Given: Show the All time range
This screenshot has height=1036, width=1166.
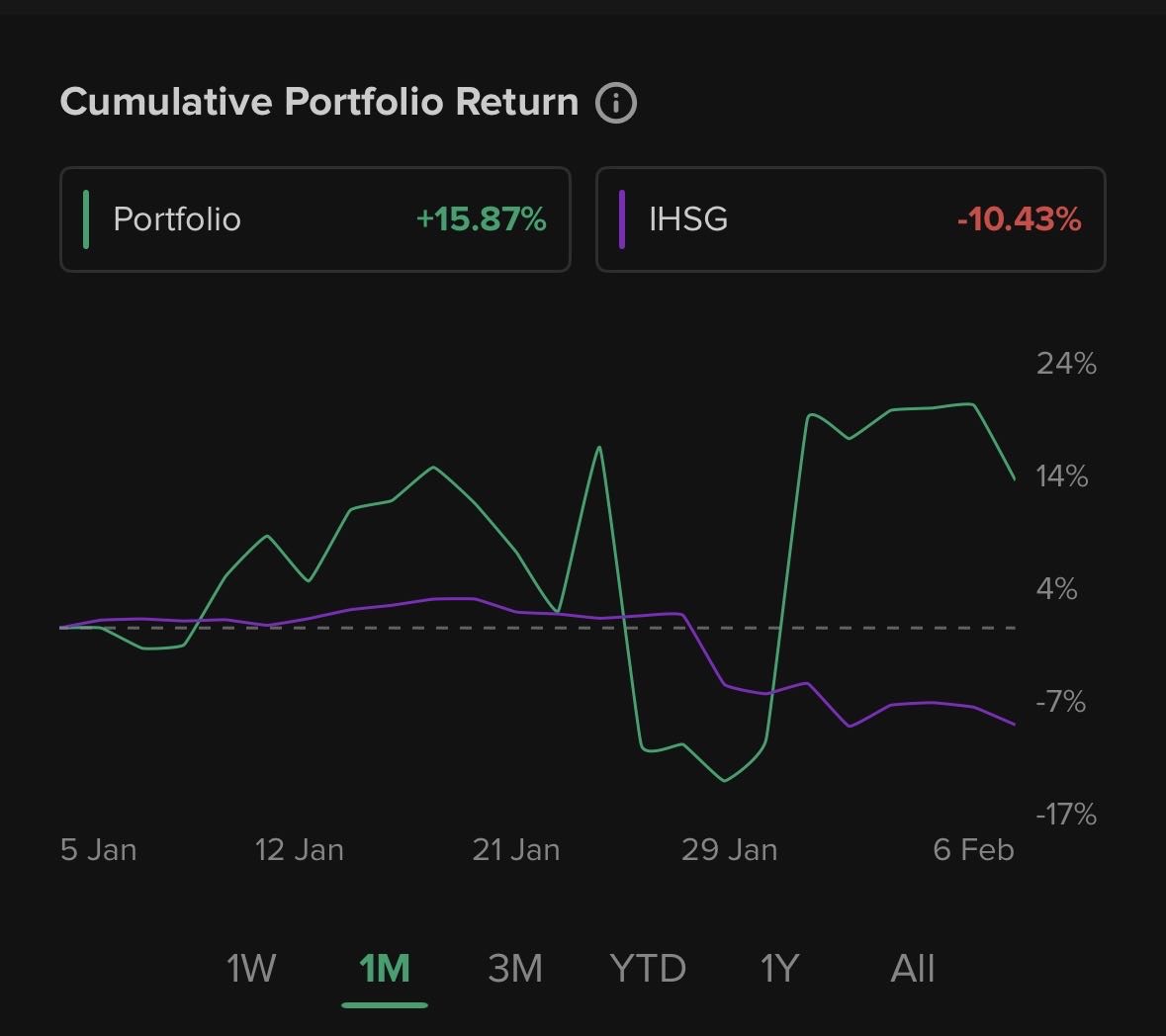Looking at the screenshot, I should pyautogui.click(x=912, y=969).
